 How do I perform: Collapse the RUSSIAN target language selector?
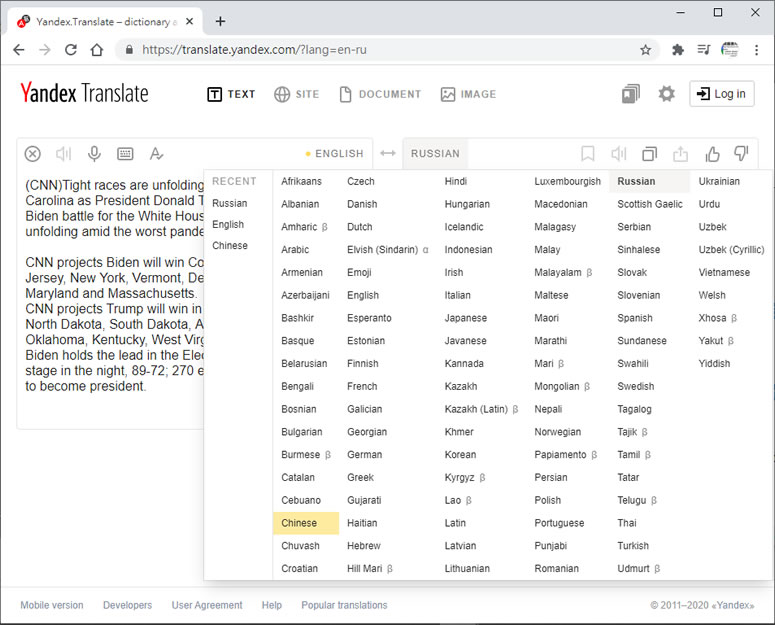point(435,154)
